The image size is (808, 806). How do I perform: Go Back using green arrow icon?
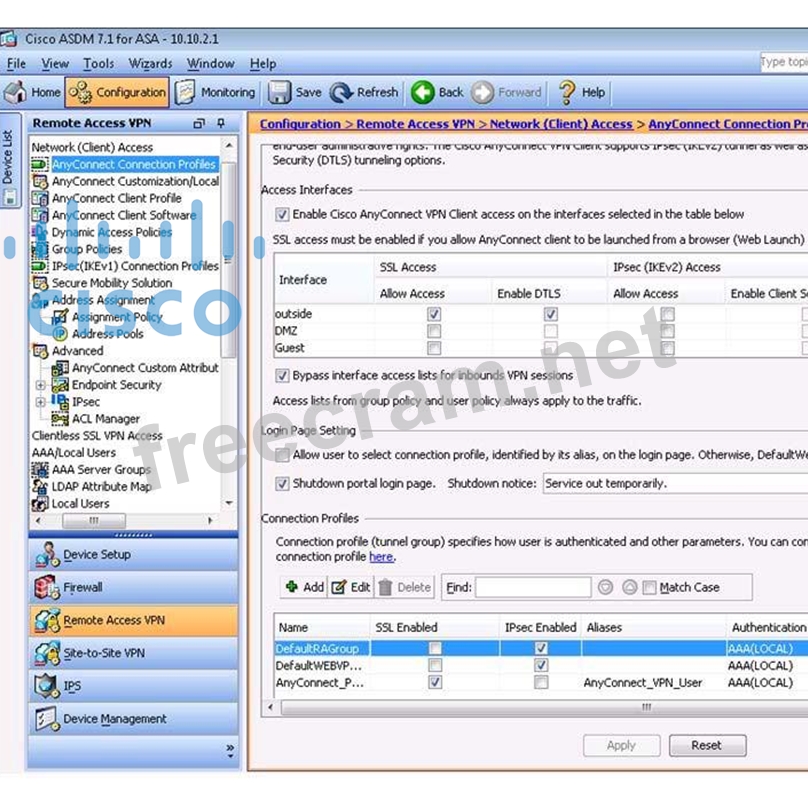pyautogui.click(x=422, y=92)
